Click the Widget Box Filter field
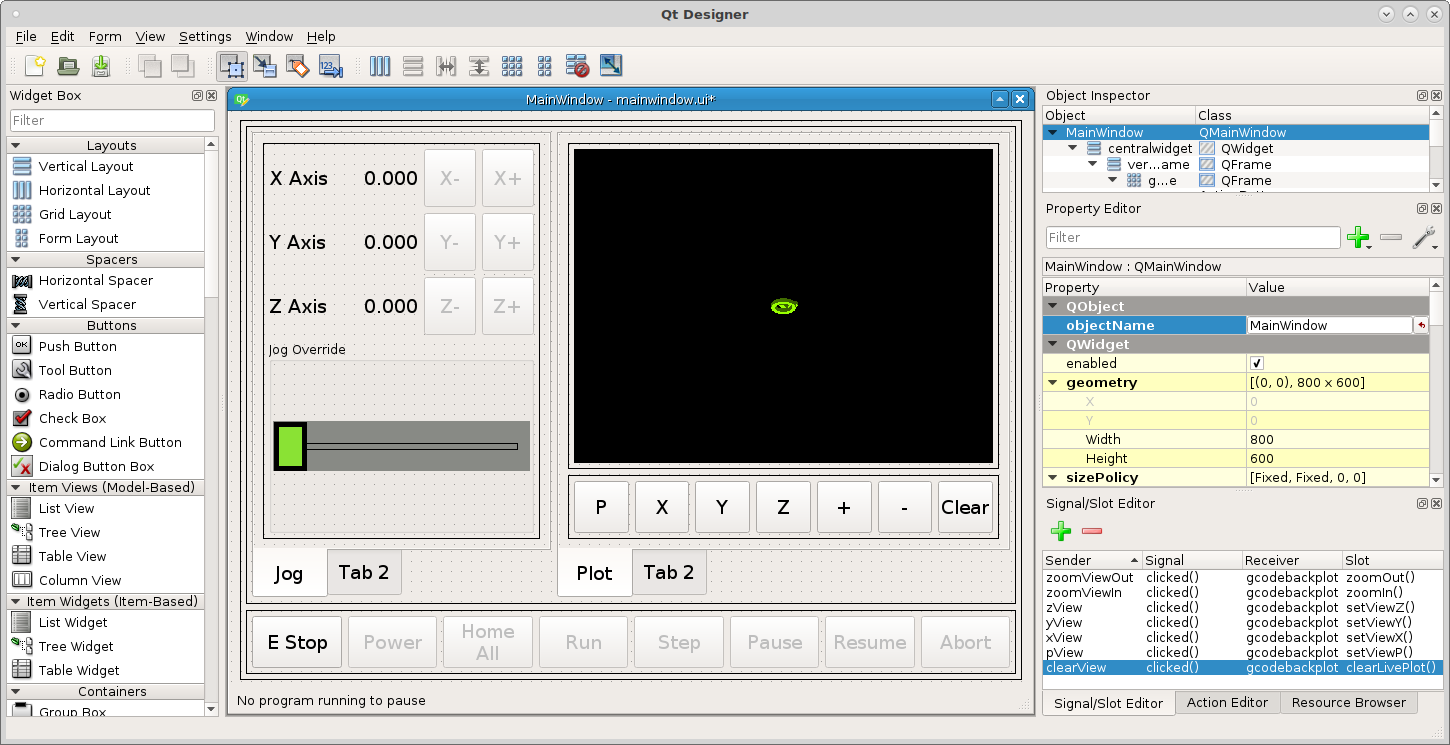This screenshot has height=745, width=1450. click(x=112, y=120)
